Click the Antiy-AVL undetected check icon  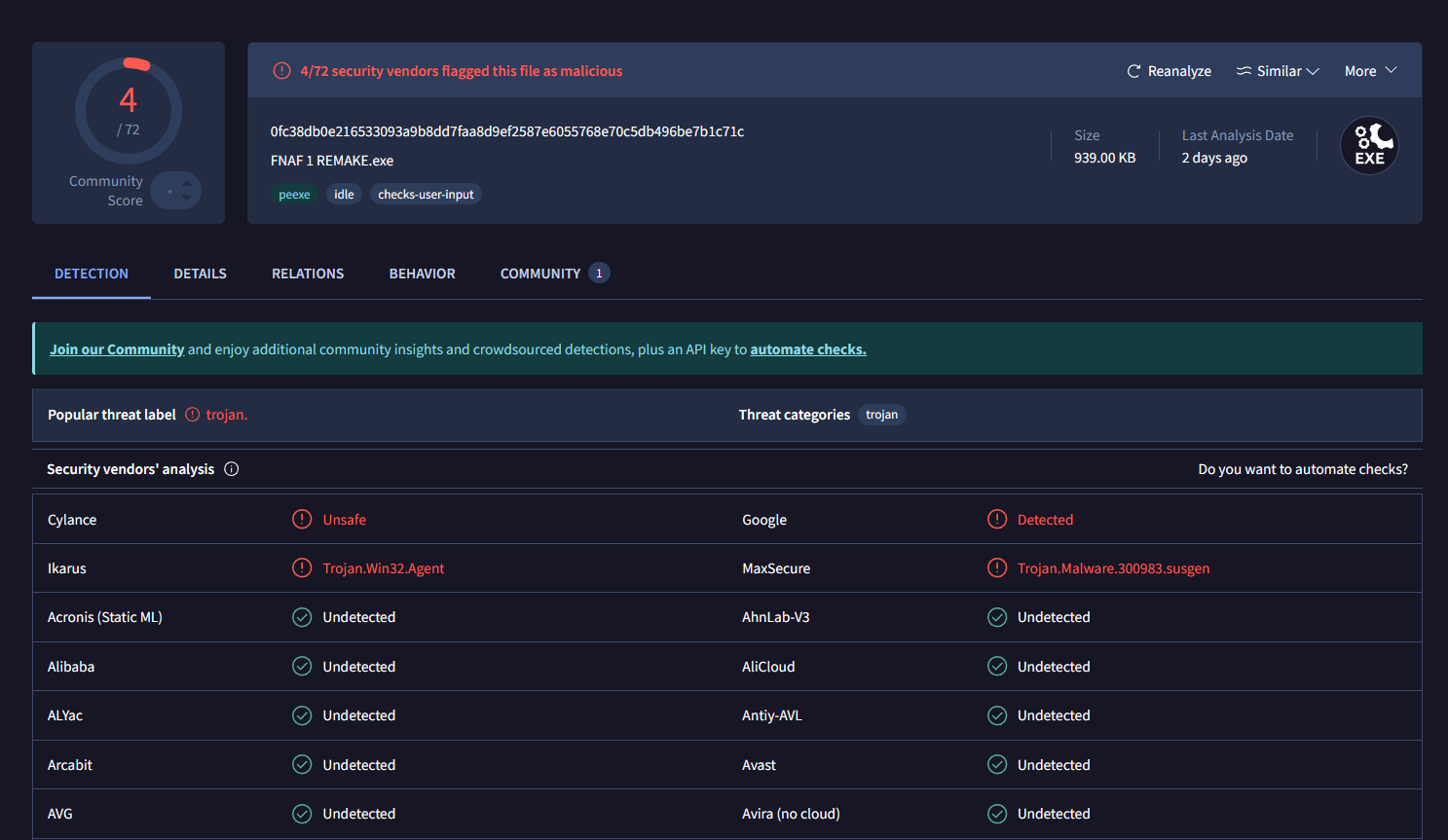coord(997,715)
